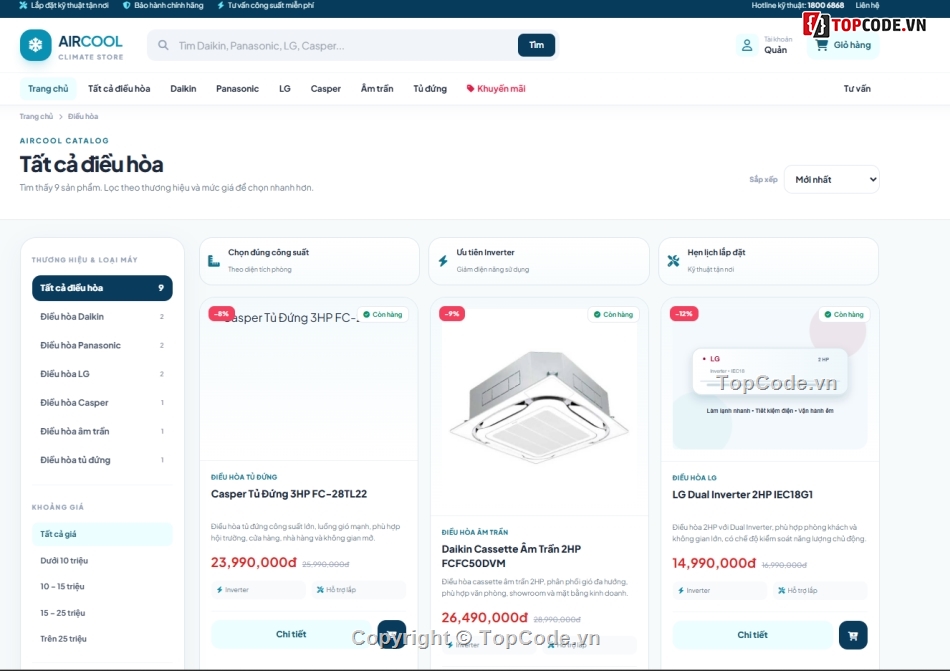Select Tất cả giá price filter
The height and width of the screenshot is (671, 950).
[x=102, y=534]
